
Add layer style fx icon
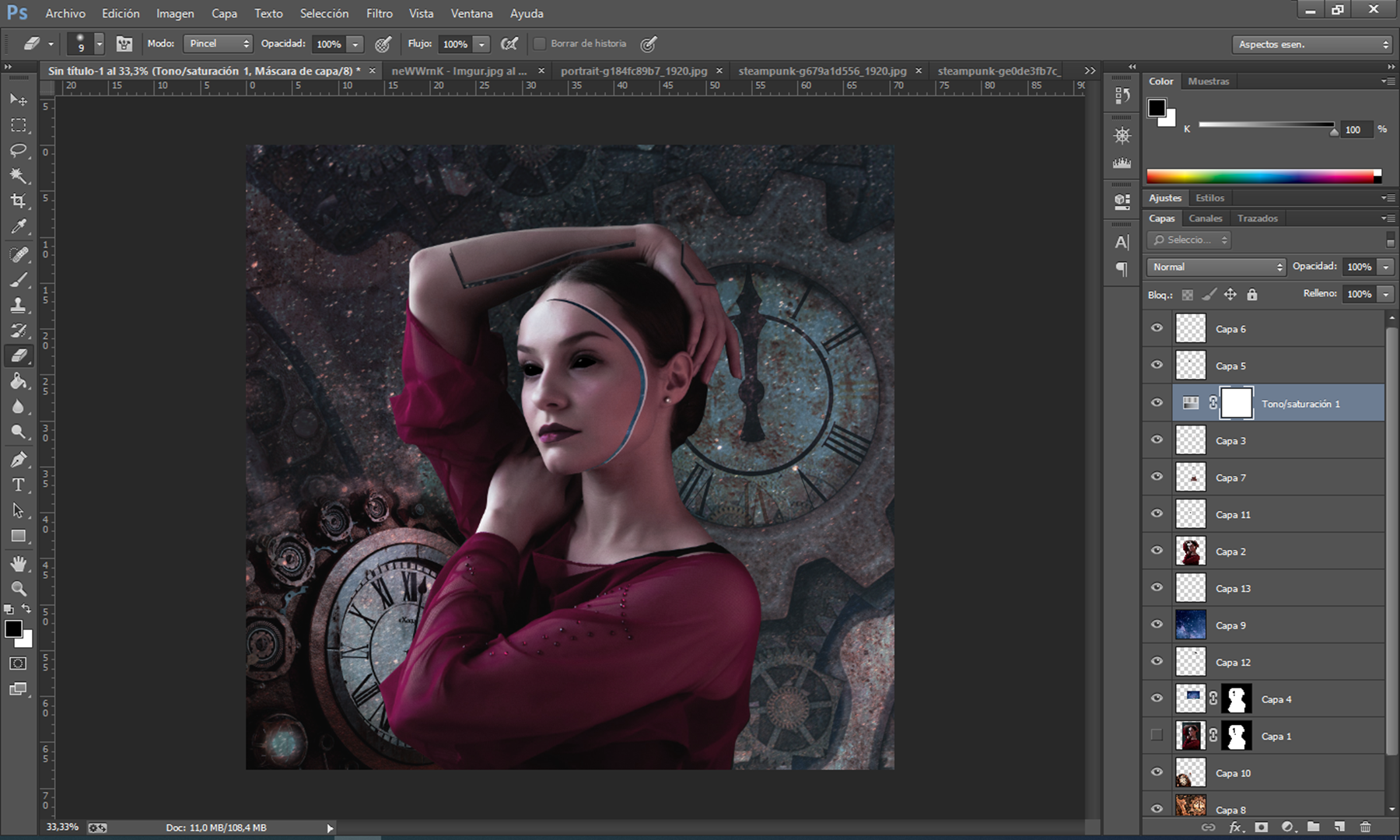tap(1235, 827)
